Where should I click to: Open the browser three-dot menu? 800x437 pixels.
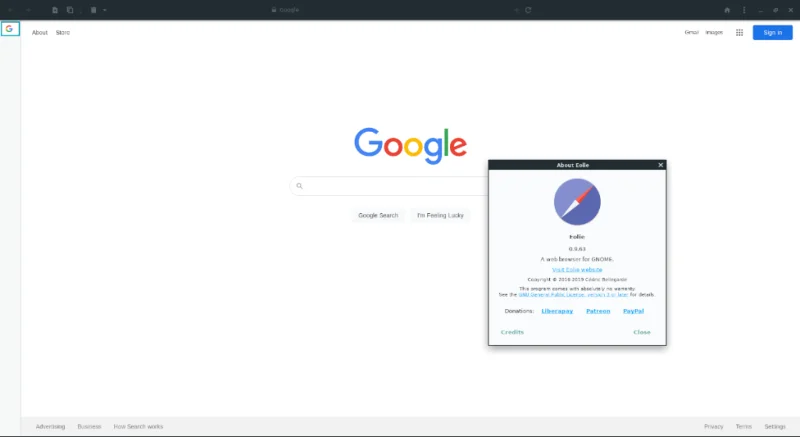[744, 10]
